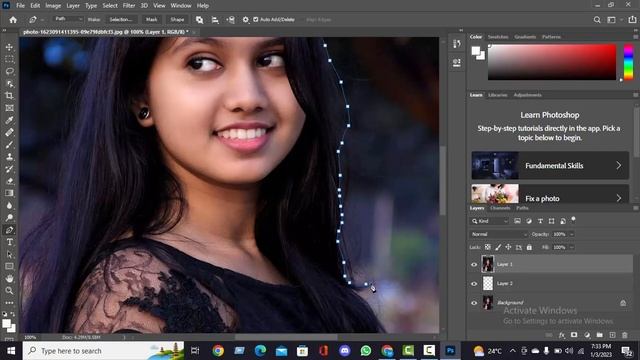Open the Filter menu

coord(129,6)
